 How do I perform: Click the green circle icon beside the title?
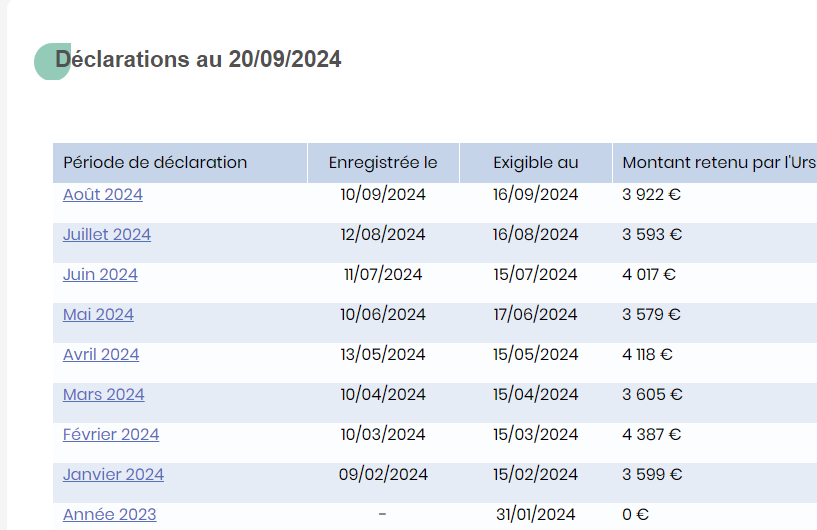[52, 61]
